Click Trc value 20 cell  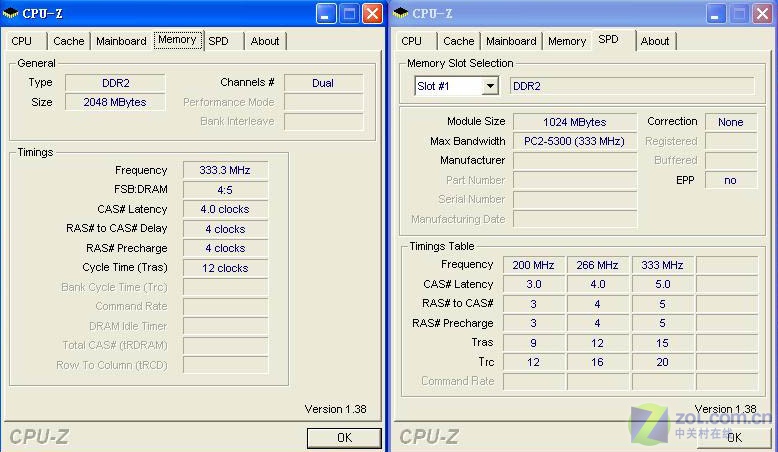pyautogui.click(x=662, y=362)
